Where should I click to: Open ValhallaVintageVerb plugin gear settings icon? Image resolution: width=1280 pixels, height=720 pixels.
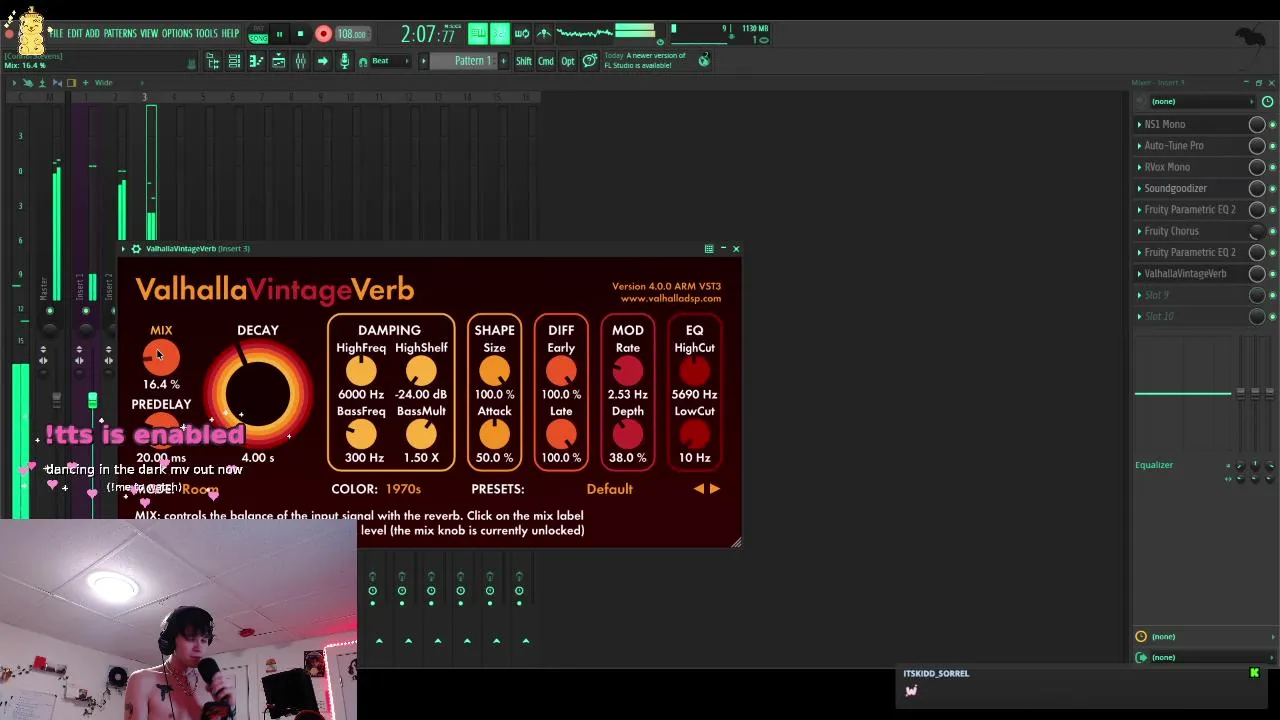point(136,249)
